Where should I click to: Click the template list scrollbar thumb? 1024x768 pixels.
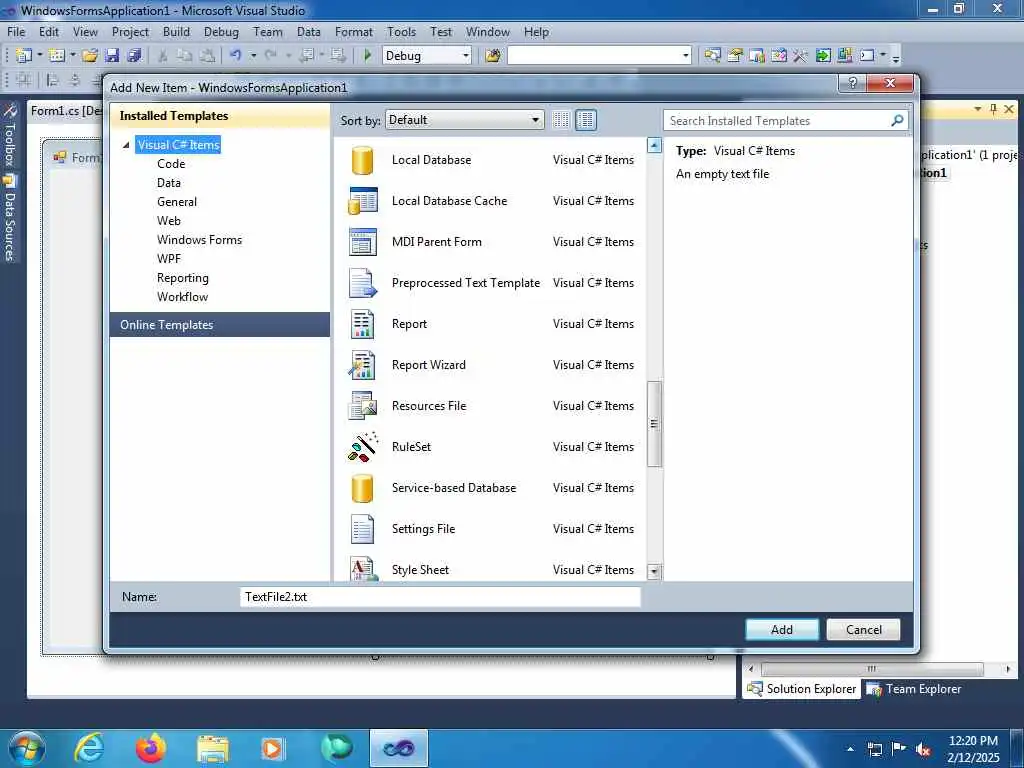coord(654,424)
